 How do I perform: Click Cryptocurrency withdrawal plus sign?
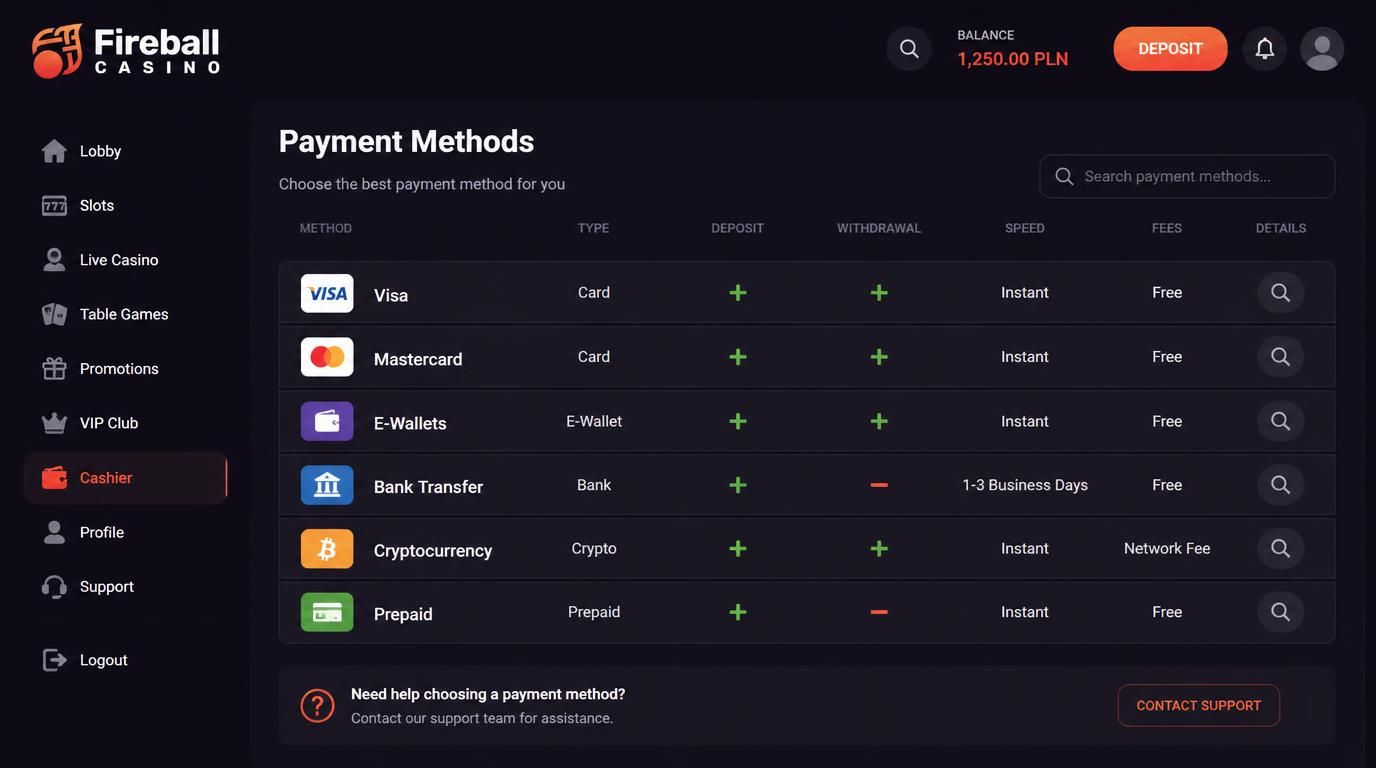[879, 549]
